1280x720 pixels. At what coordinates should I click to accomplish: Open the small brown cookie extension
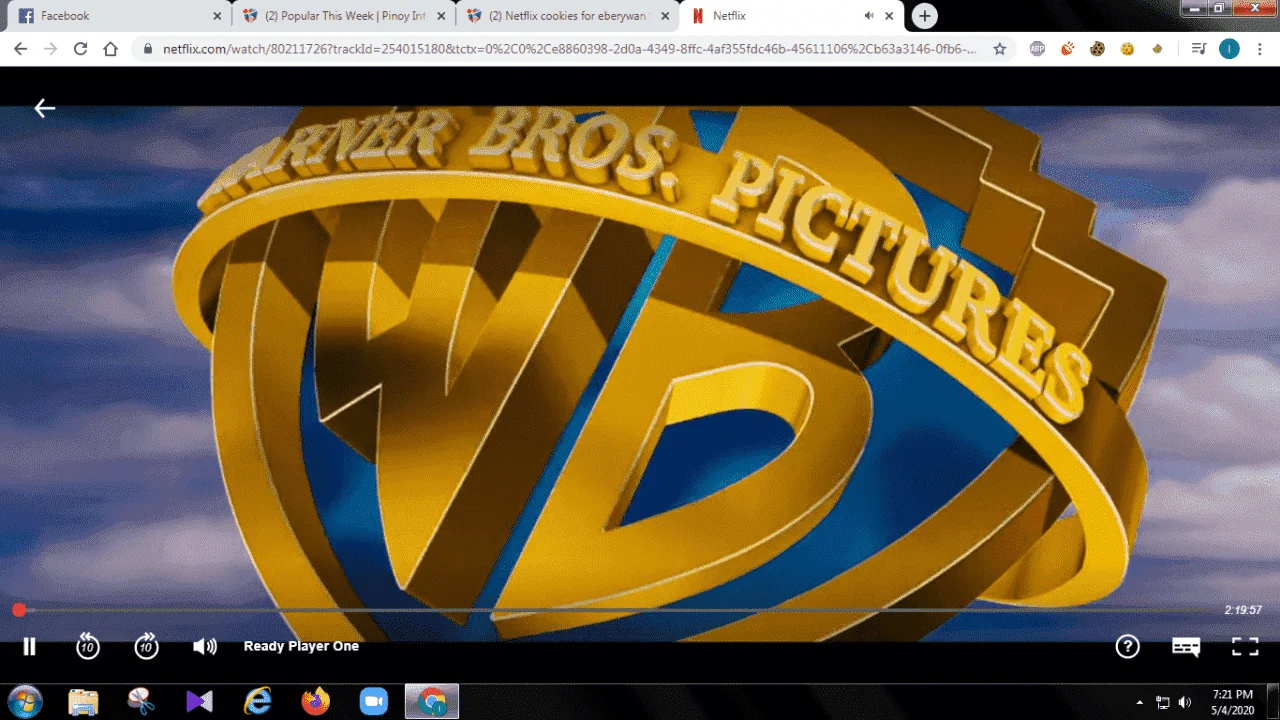pyautogui.click(x=1157, y=48)
